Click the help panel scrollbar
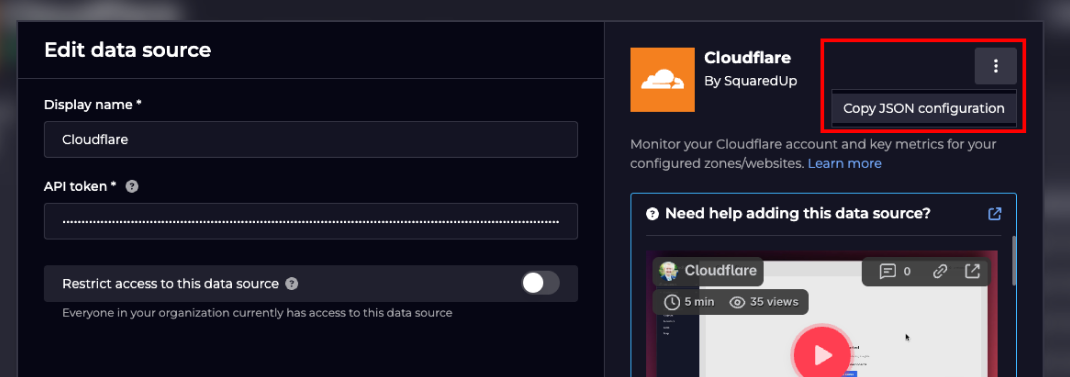Viewport: 1070px width, 377px height. point(1013,261)
